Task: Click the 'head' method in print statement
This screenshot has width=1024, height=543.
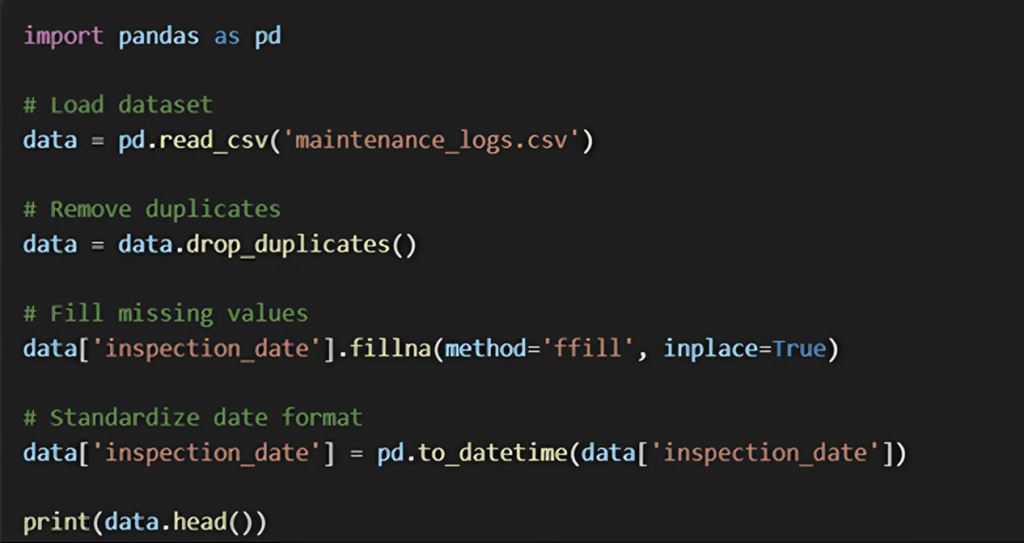Action: [x=200, y=522]
